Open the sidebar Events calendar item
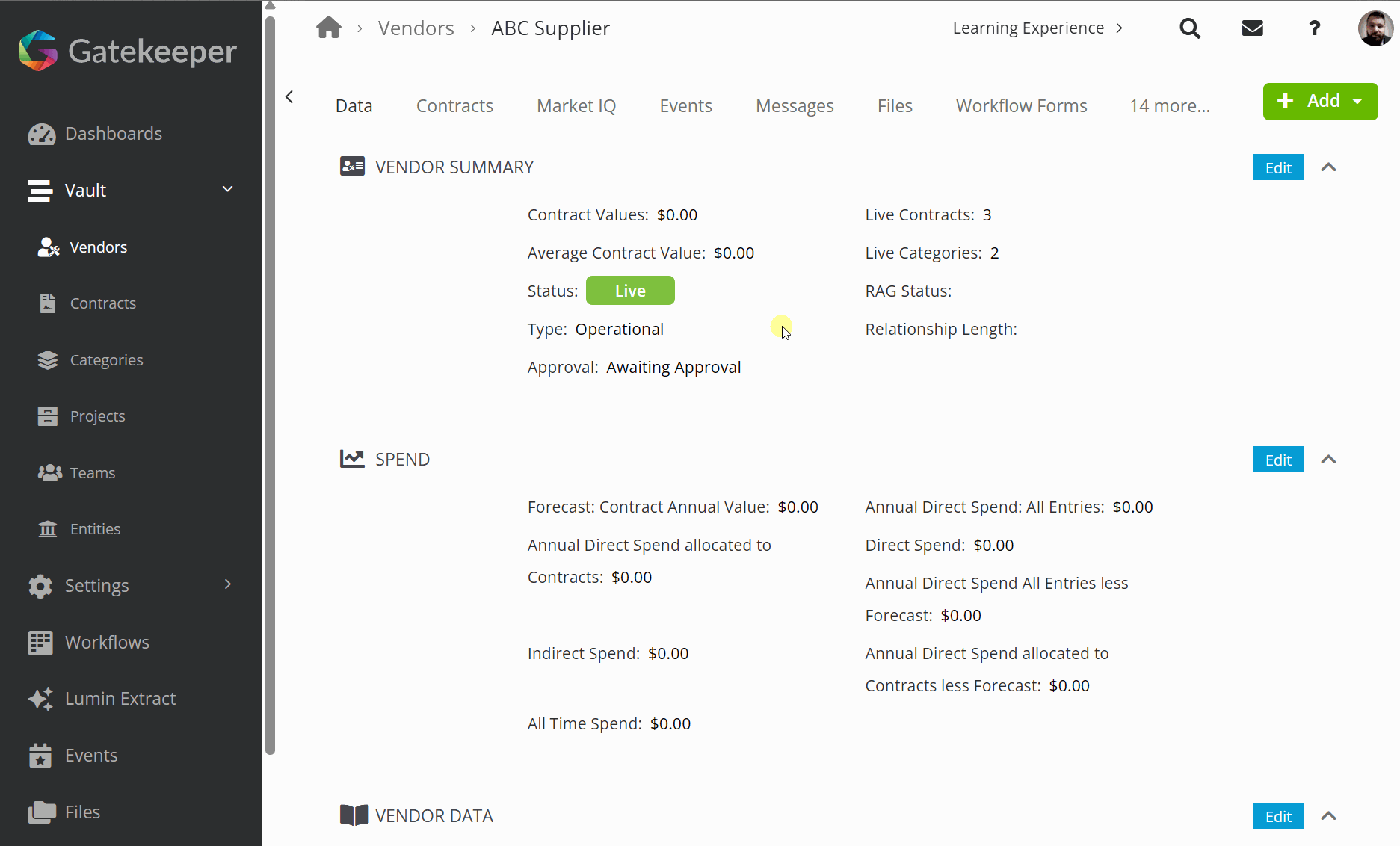This screenshot has width=1400, height=846. pos(91,756)
